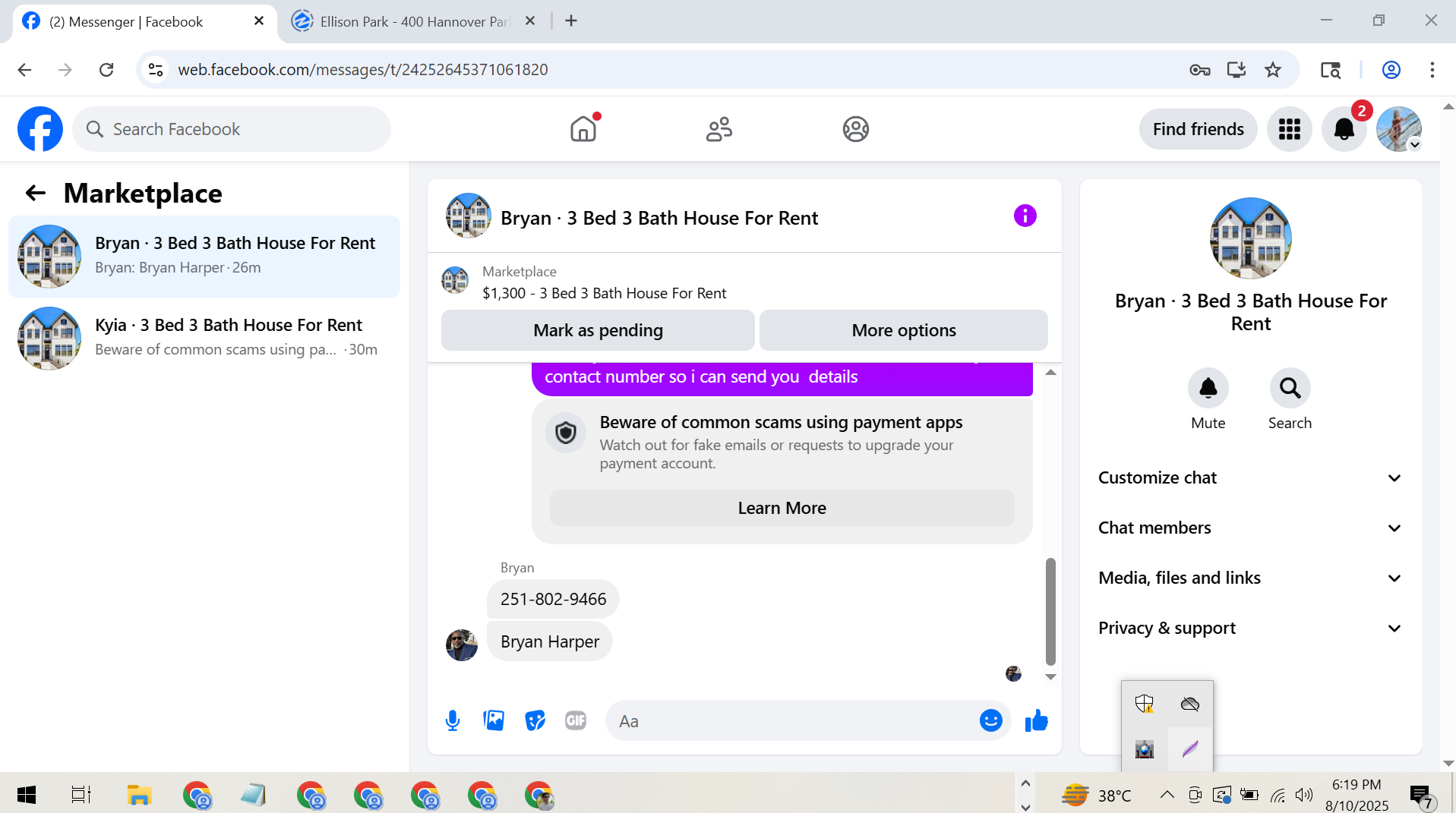Viewport: 1456px width, 813px height.
Task: Expand Chat members section
Action: (x=1250, y=528)
